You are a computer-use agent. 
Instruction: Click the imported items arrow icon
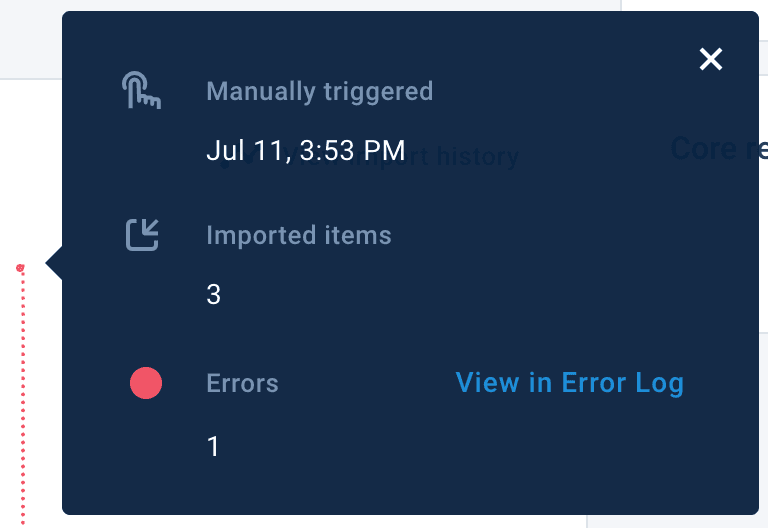pos(142,234)
